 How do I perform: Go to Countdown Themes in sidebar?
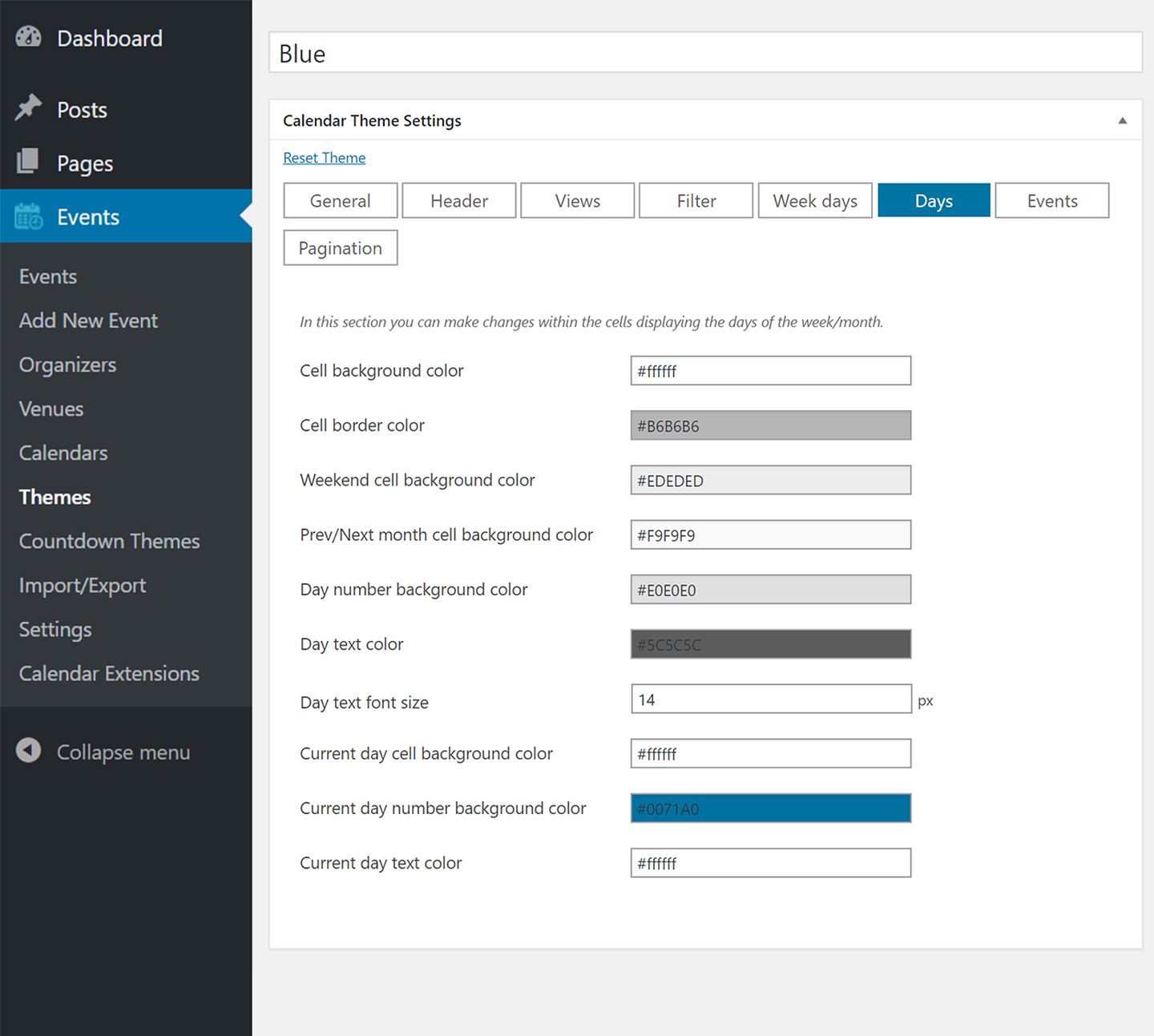[109, 542]
